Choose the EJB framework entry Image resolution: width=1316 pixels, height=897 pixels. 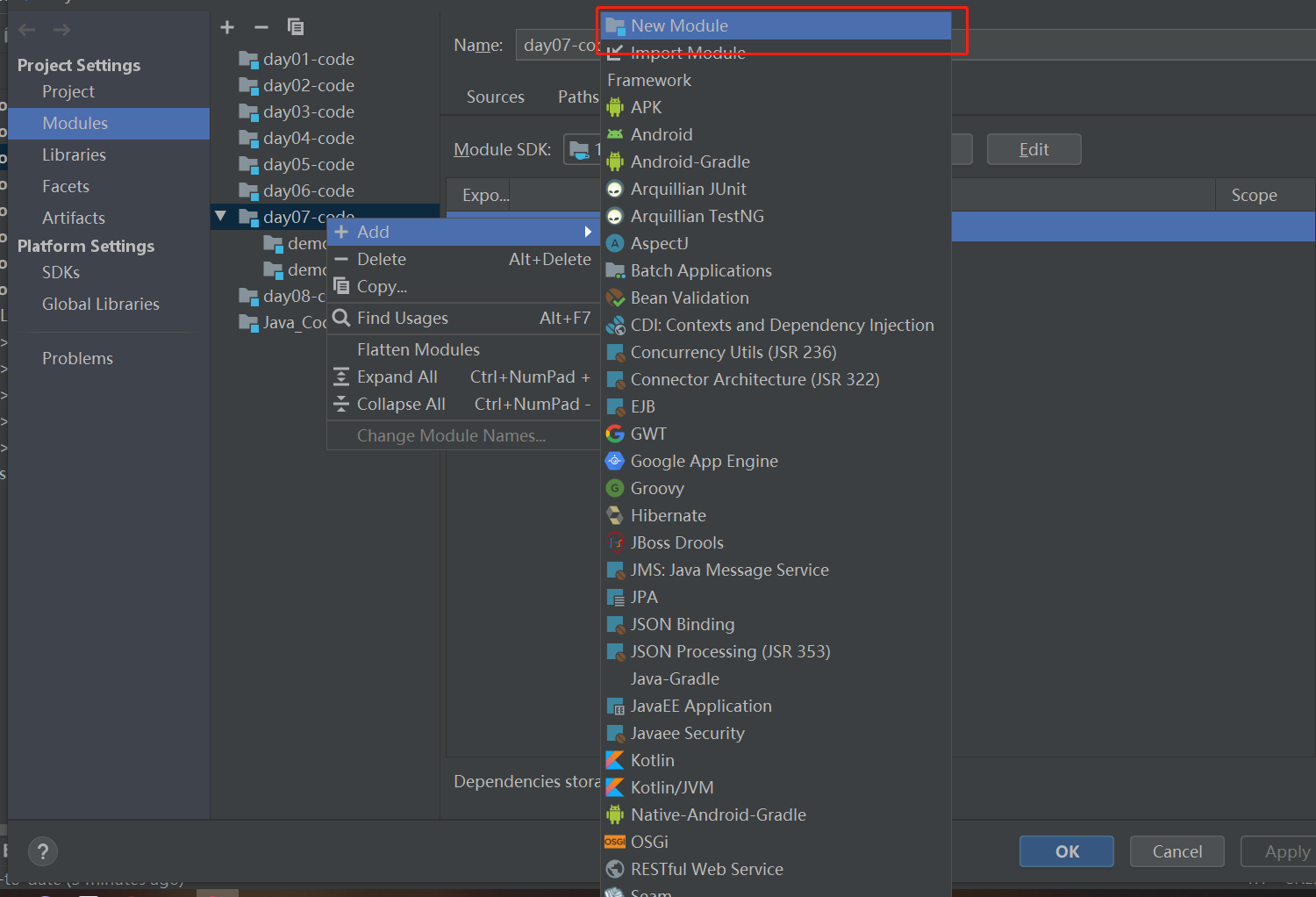(x=776, y=406)
